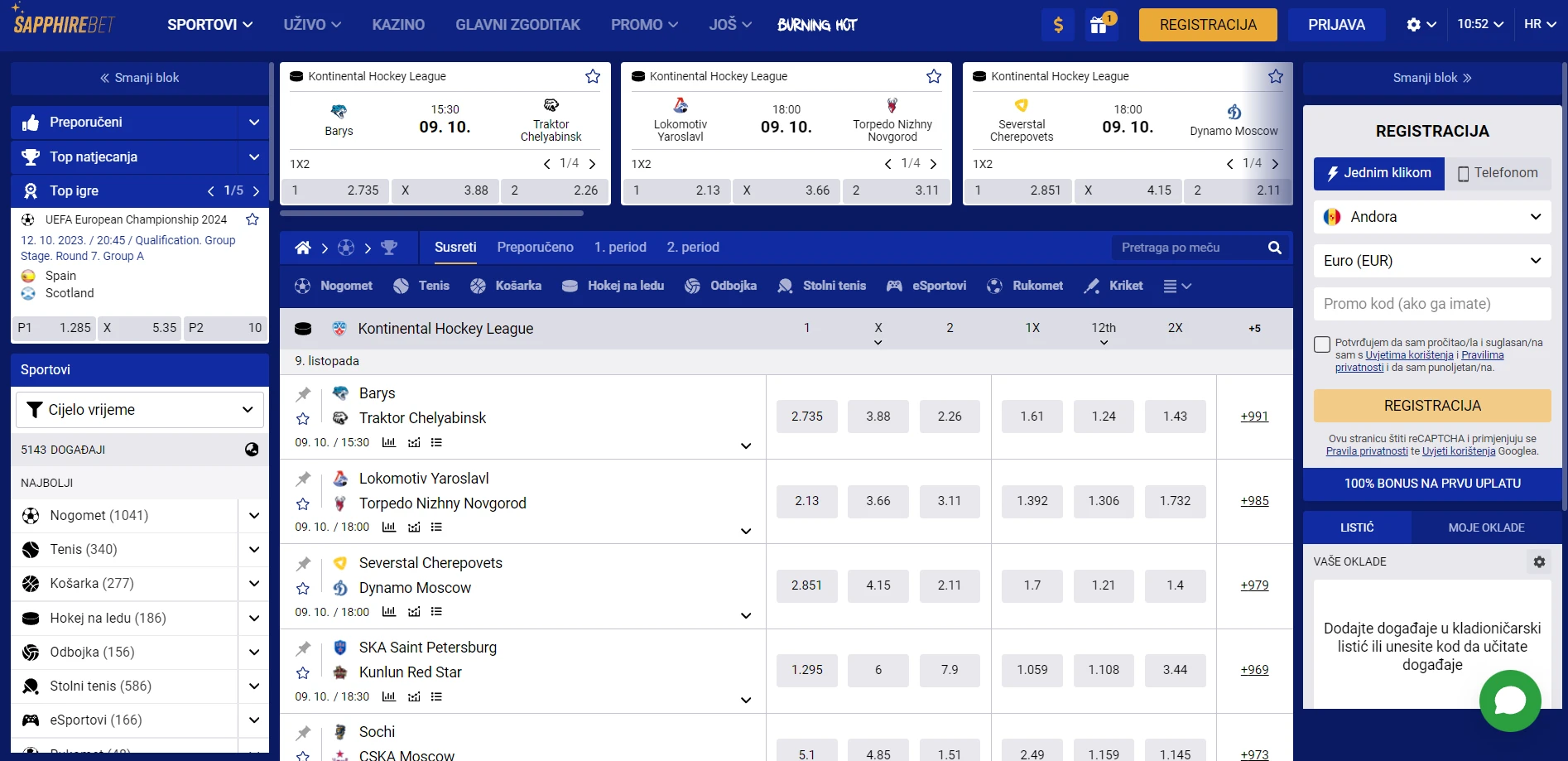
Task: Open the Euro (EUR) currency dropdown
Action: point(1432,261)
